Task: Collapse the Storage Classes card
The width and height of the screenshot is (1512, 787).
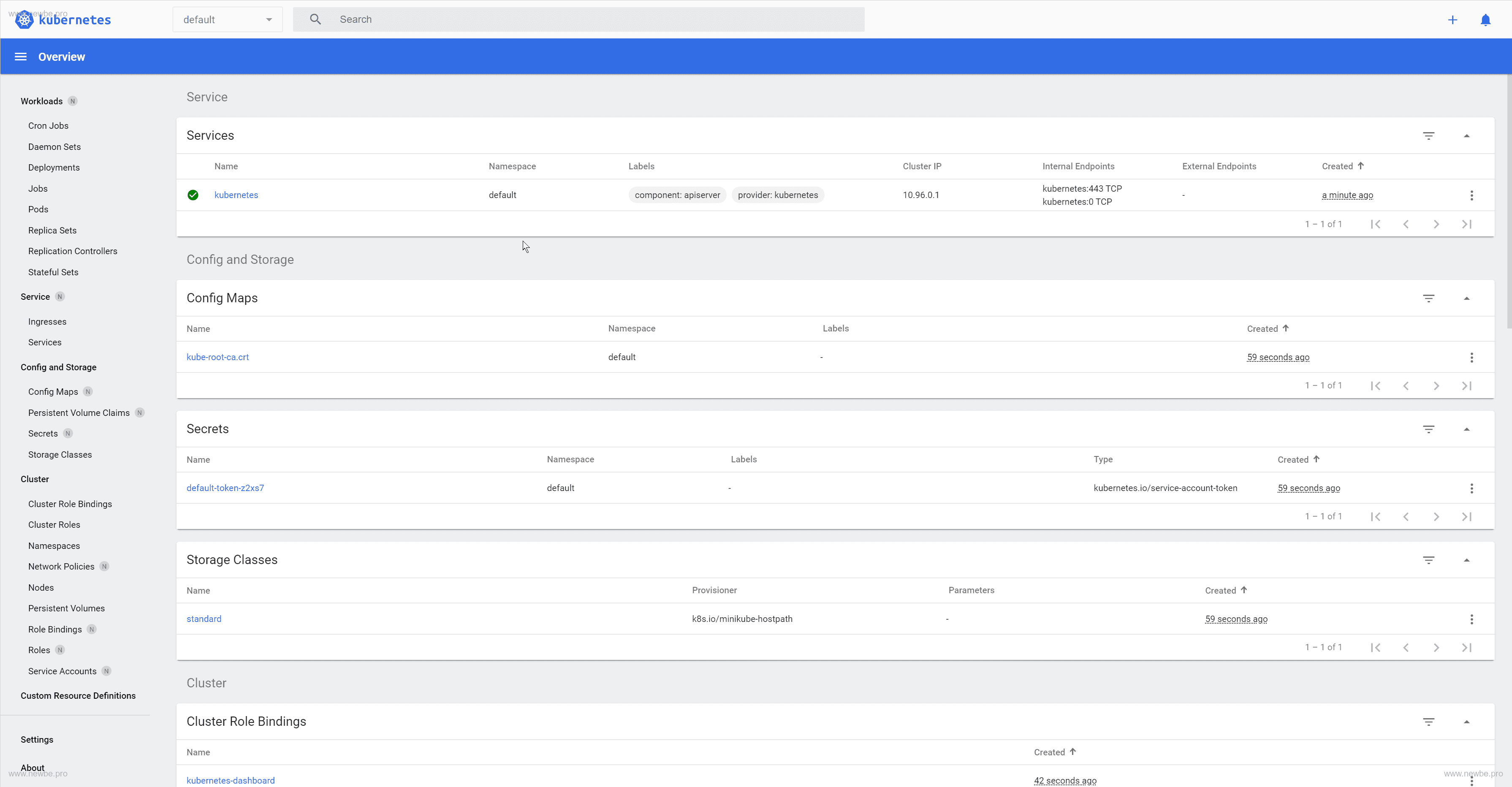Action: pyautogui.click(x=1466, y=560)
